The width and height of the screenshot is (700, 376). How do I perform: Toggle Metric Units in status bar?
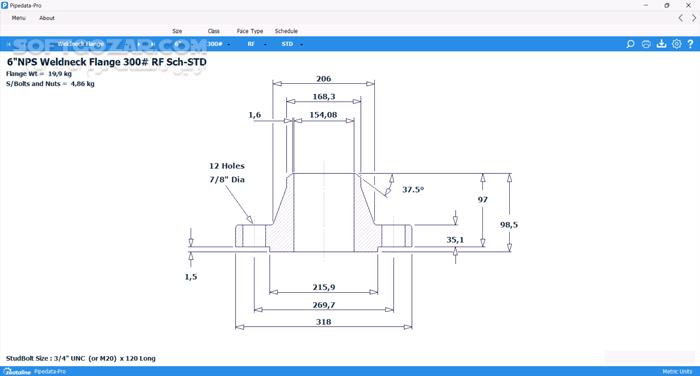coord(677,372)
